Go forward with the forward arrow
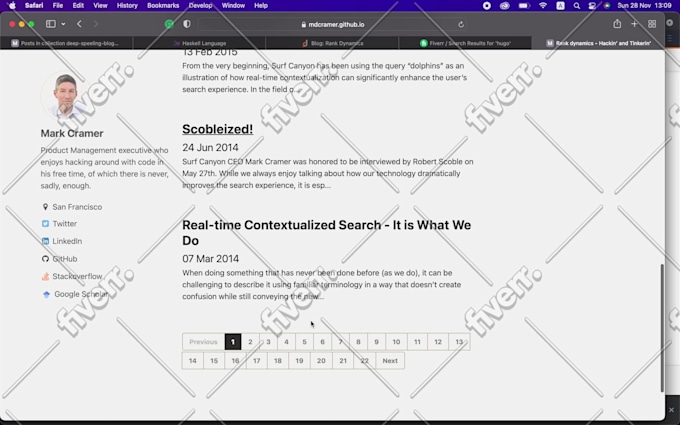Viewport: 680px width, 425px height. (96, 24)
